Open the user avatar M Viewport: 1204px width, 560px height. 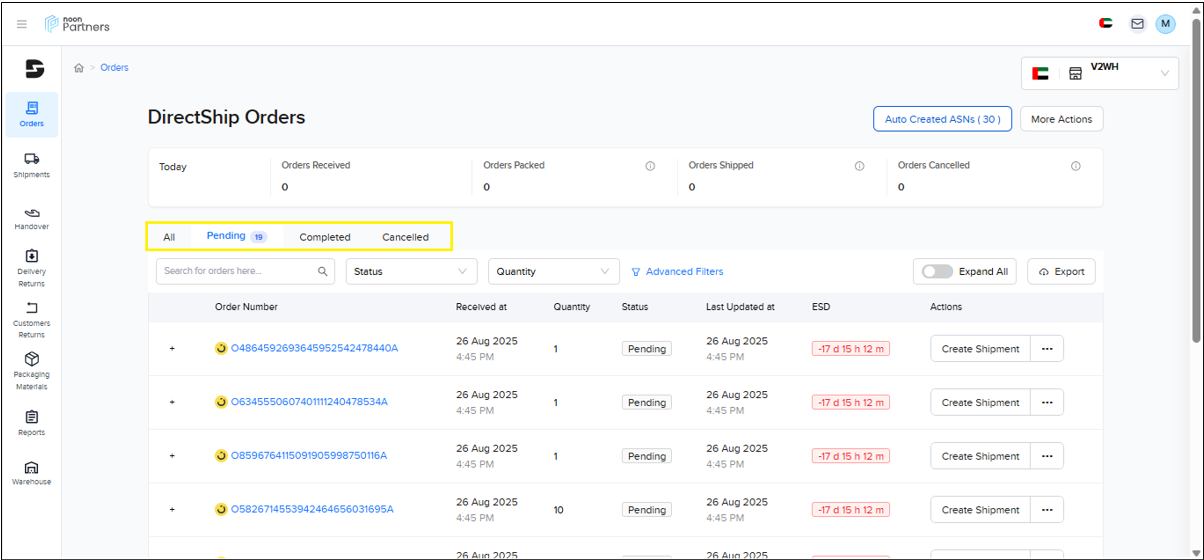(1165, 24)
